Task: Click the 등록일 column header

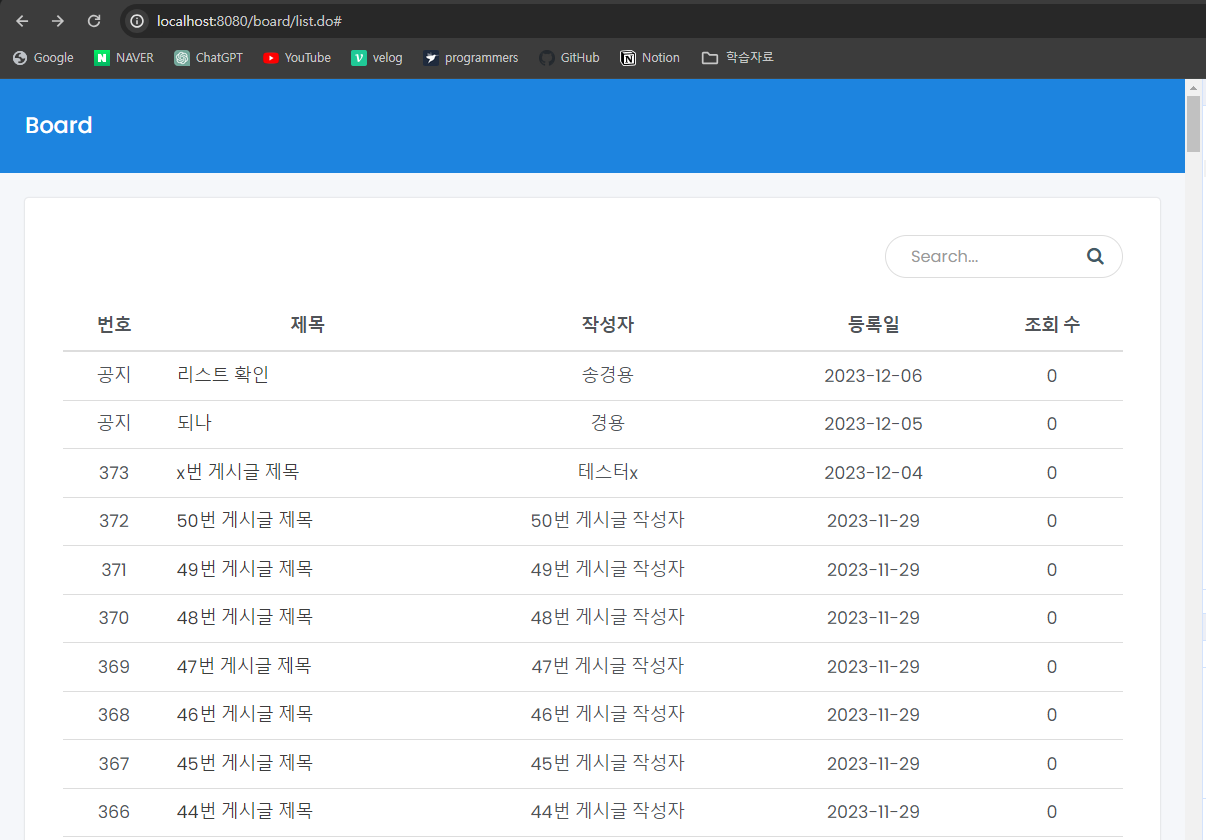Action: point(873,325)
